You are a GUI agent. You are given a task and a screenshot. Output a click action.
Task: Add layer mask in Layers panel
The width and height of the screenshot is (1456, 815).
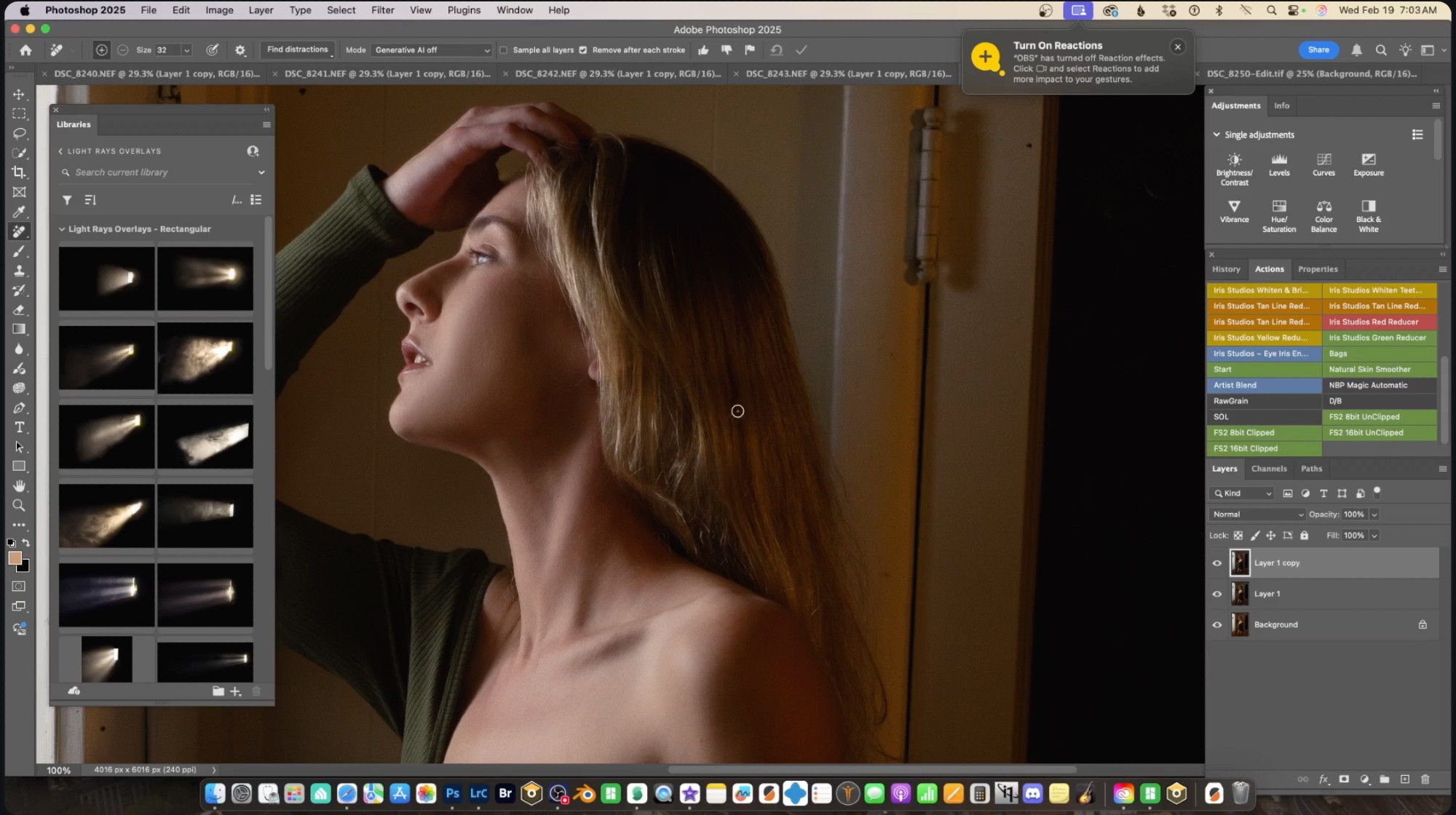[x=1344, y=779]
